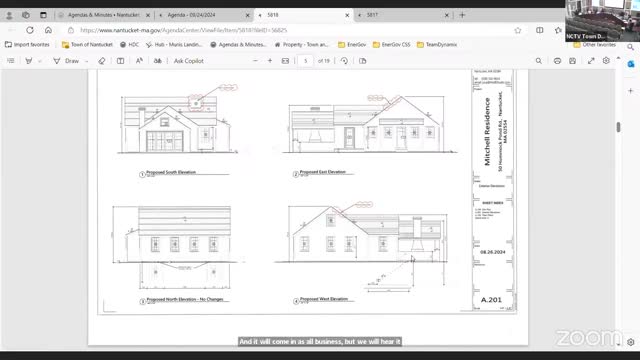Refresh the browser page
This screenshot has width=640, height=360.
click(x=30, y=30)
